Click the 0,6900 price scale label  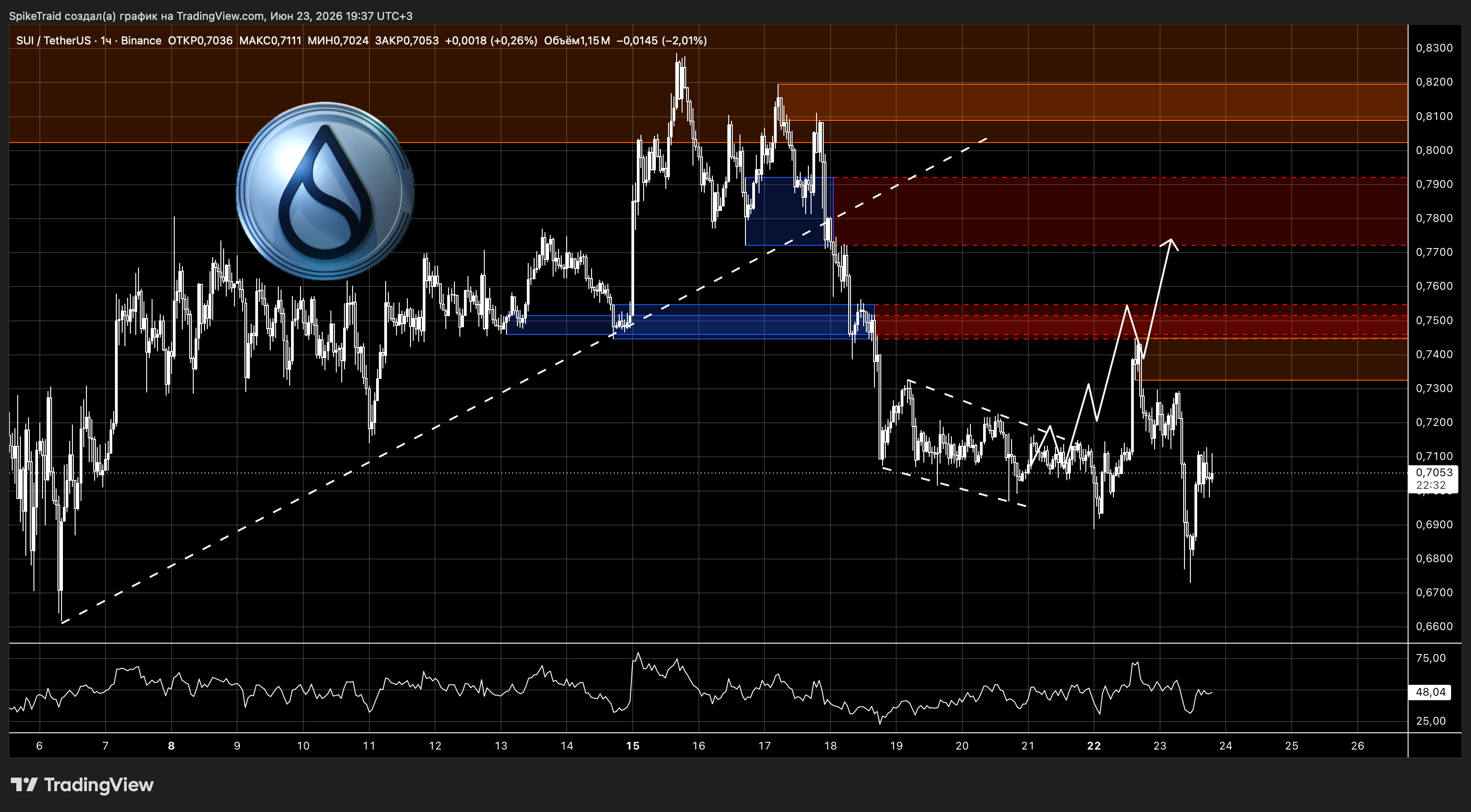click(1434, 524)
